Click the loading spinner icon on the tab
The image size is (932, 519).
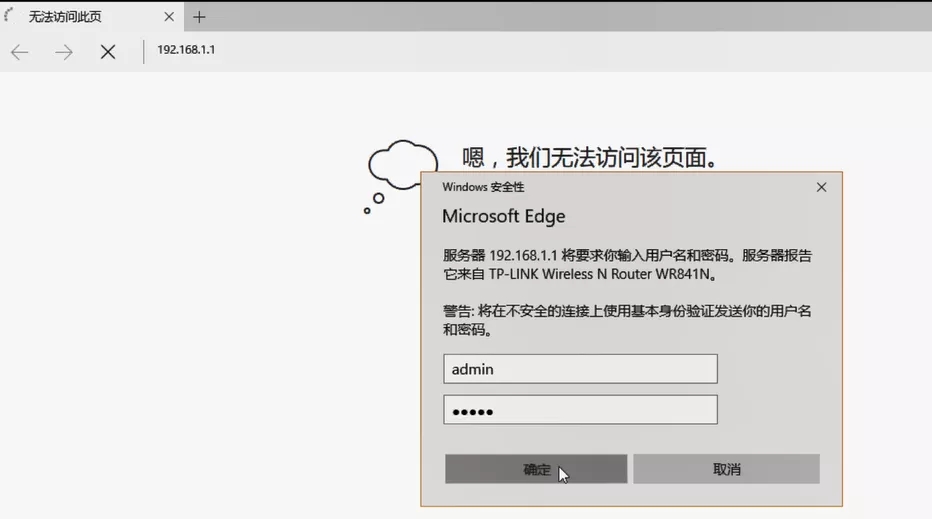[x=12, y=17]
